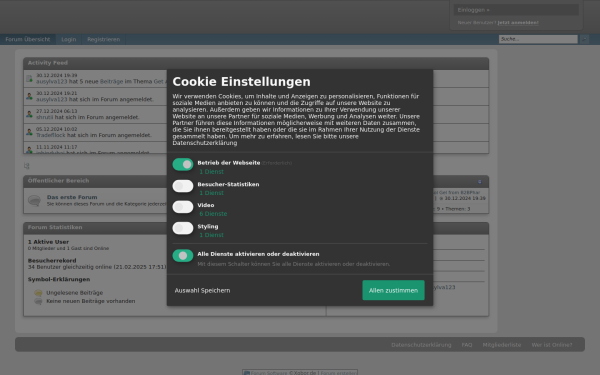Screen dimensions: 600x375
Task: Click ausylva123 new posts activity icon
Action: pyautogui.click(x=29, y=79)
